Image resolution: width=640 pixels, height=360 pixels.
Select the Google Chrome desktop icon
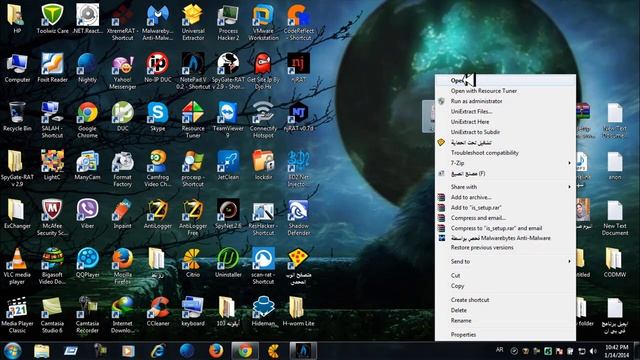point(87,120)
